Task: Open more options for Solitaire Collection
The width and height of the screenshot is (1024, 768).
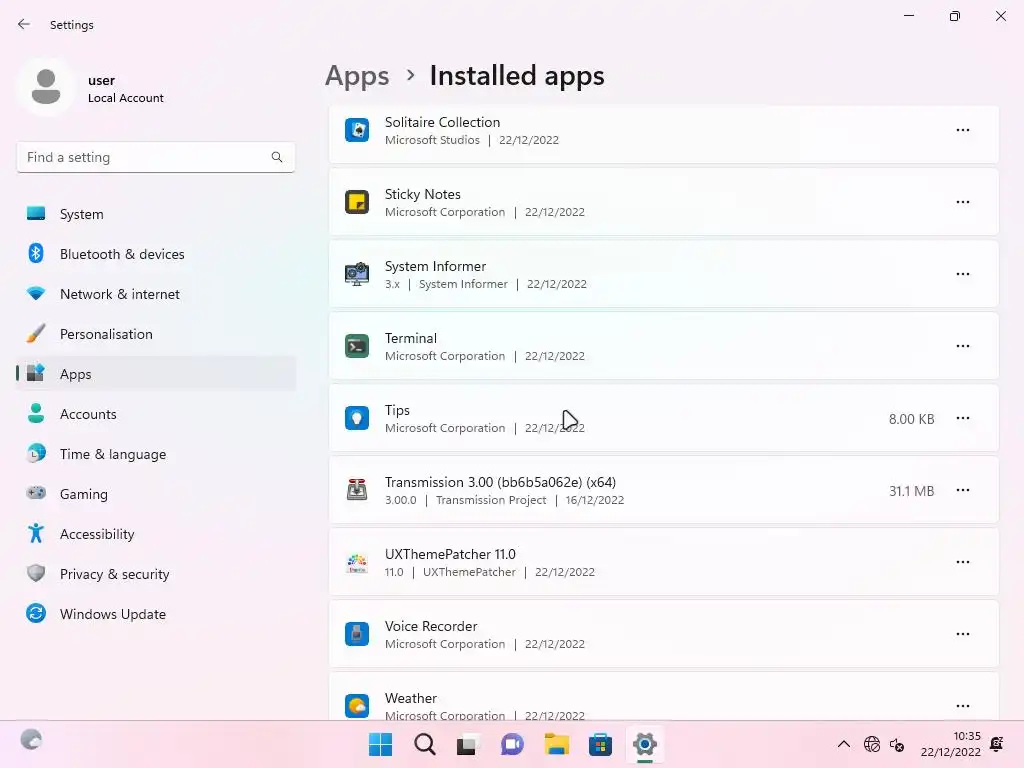Action: click(x=963, y=130)
